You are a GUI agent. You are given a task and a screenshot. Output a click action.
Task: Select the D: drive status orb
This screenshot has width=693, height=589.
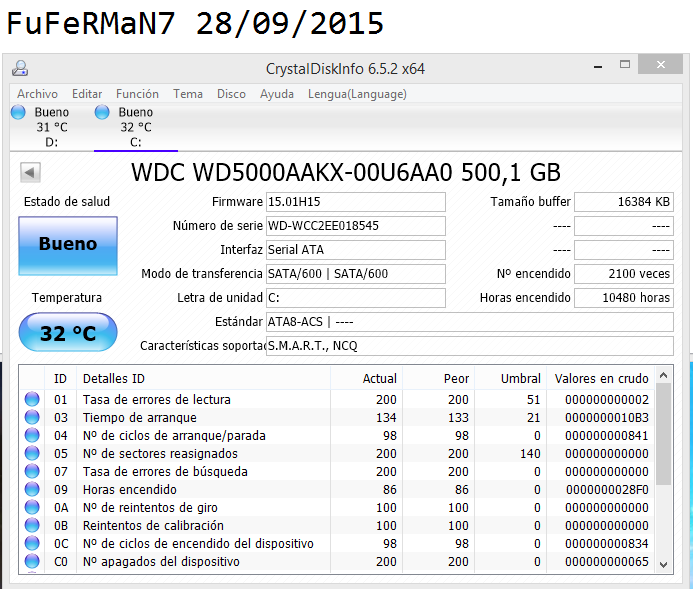coord(18,113)
